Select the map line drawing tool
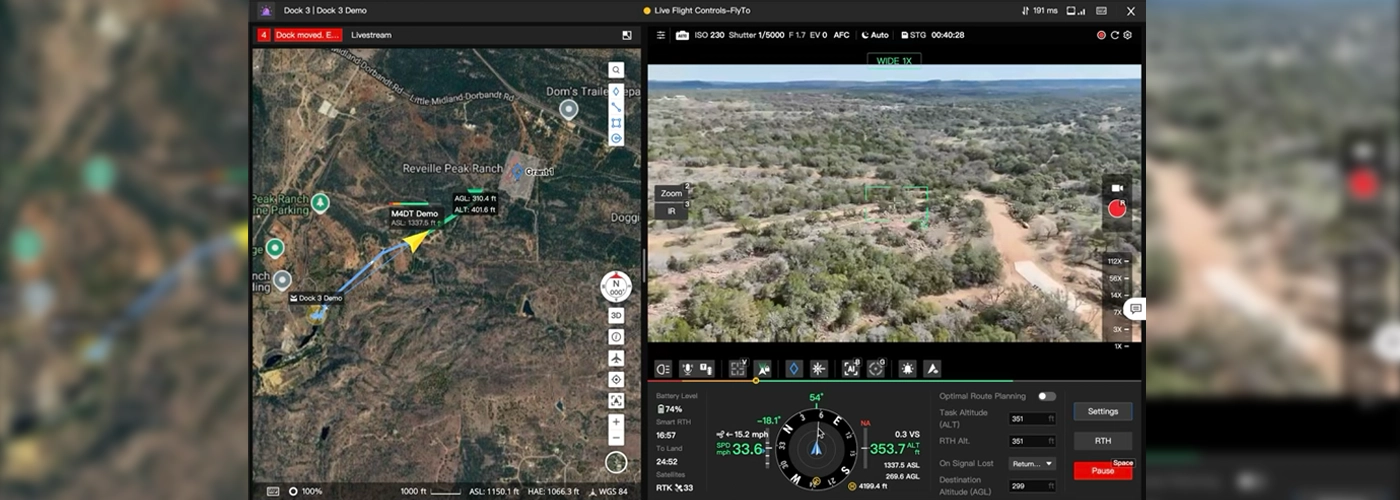Image resolution: width=1400 pixels, height=500 pixels. (x=616, y=107)
